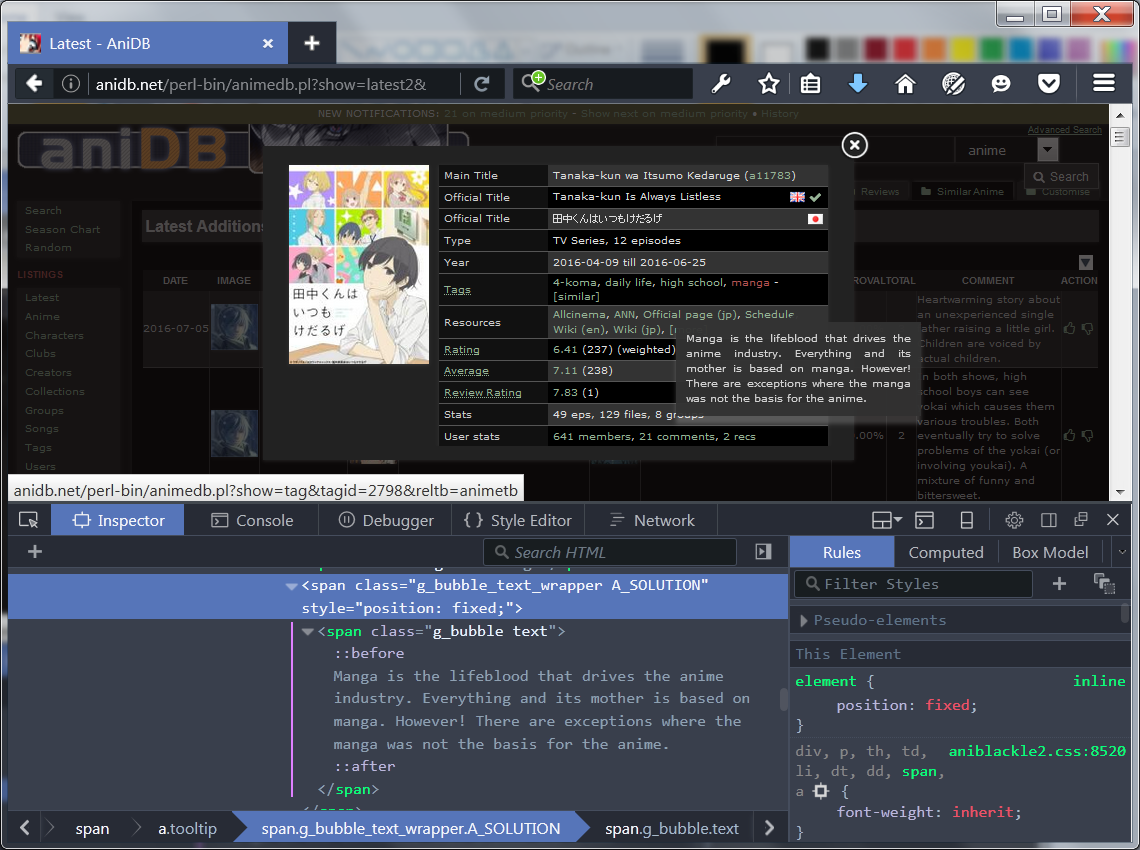Image resolution: width=1140 pixels, height=850 pixels.
Task: Collapse the g_bubble text span node
Action: pyautogui.click(x=308, y=632)
